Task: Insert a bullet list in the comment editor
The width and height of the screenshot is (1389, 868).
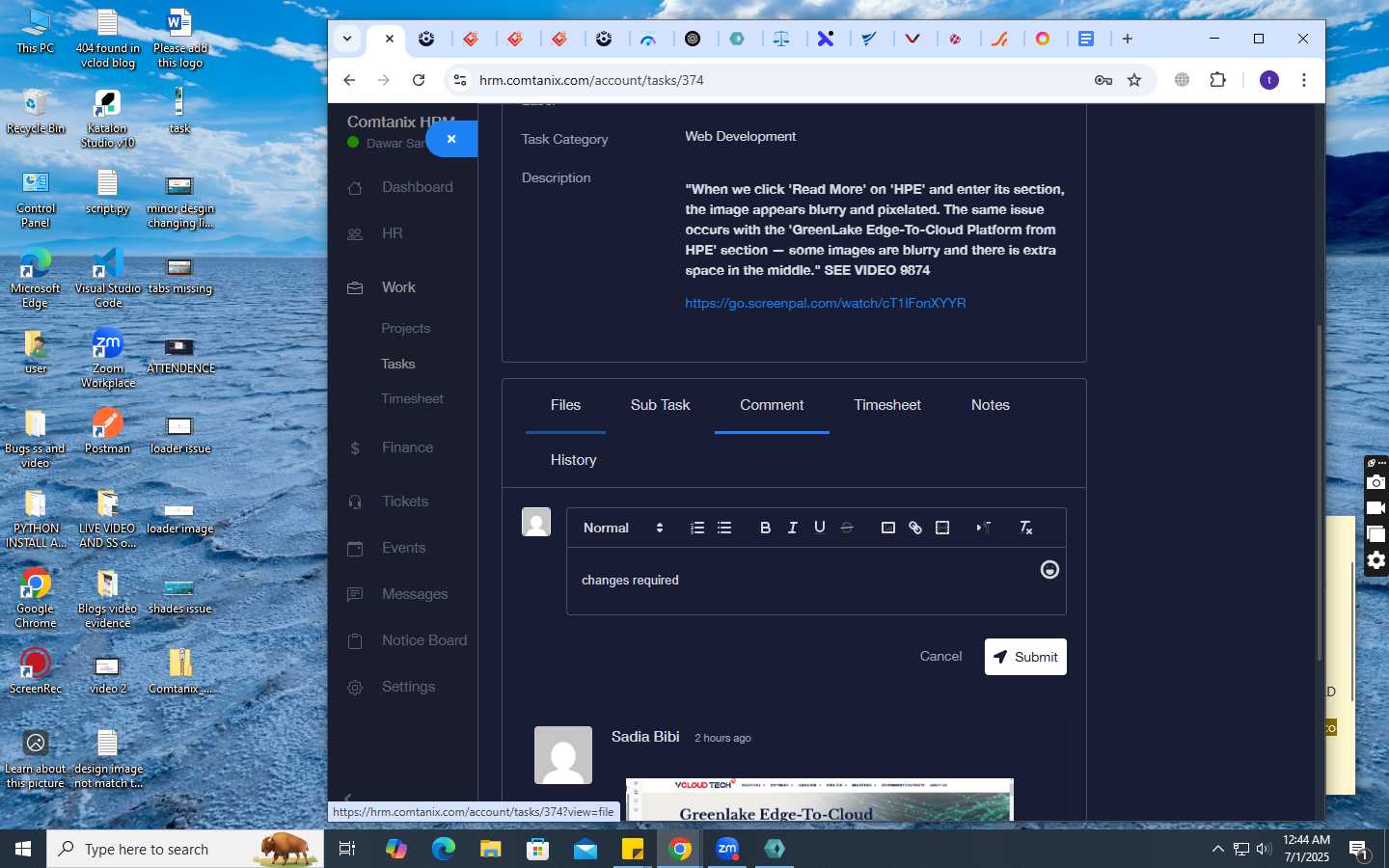Action: click(x=724, y=528)
